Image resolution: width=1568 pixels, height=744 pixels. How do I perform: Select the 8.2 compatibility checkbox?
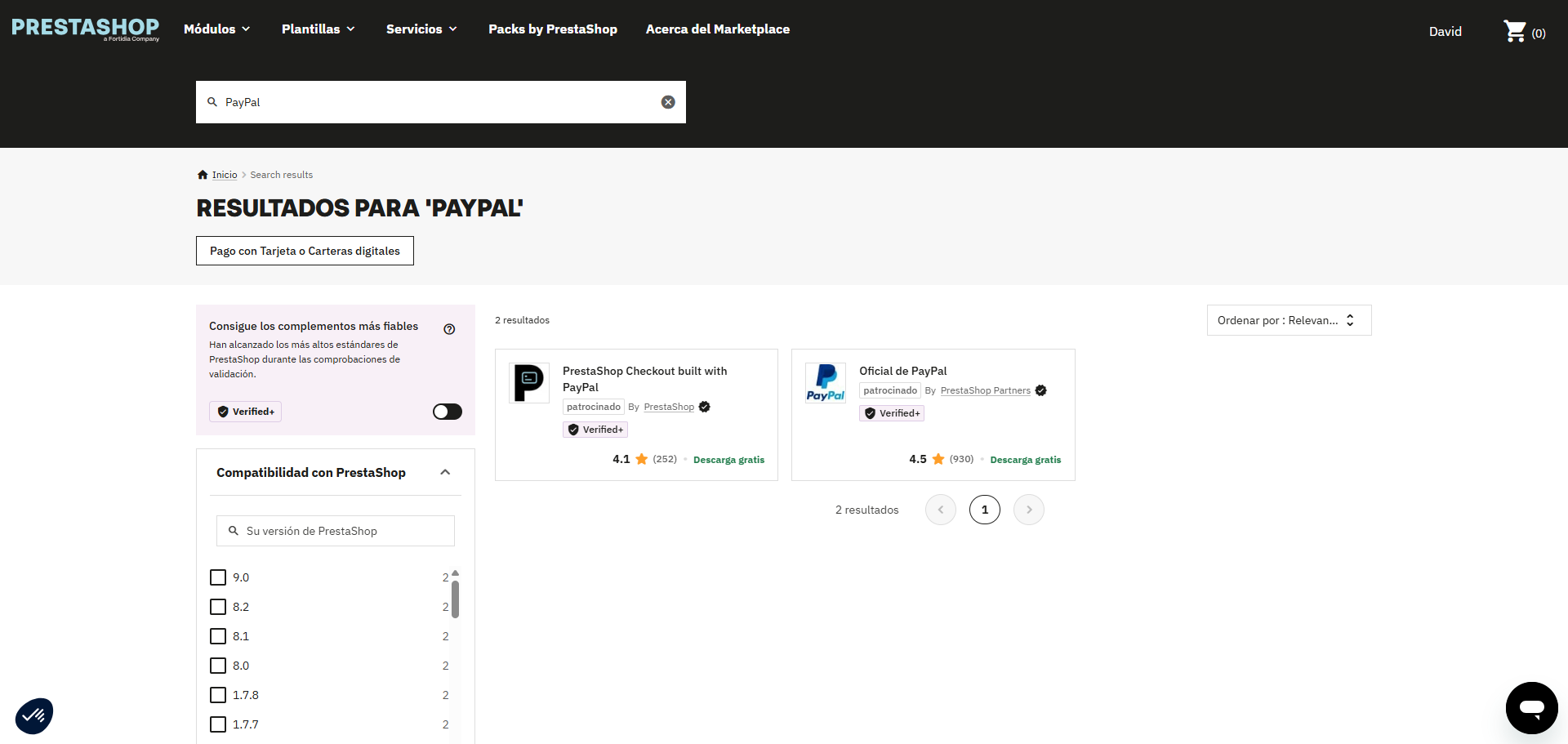point(218,607)
